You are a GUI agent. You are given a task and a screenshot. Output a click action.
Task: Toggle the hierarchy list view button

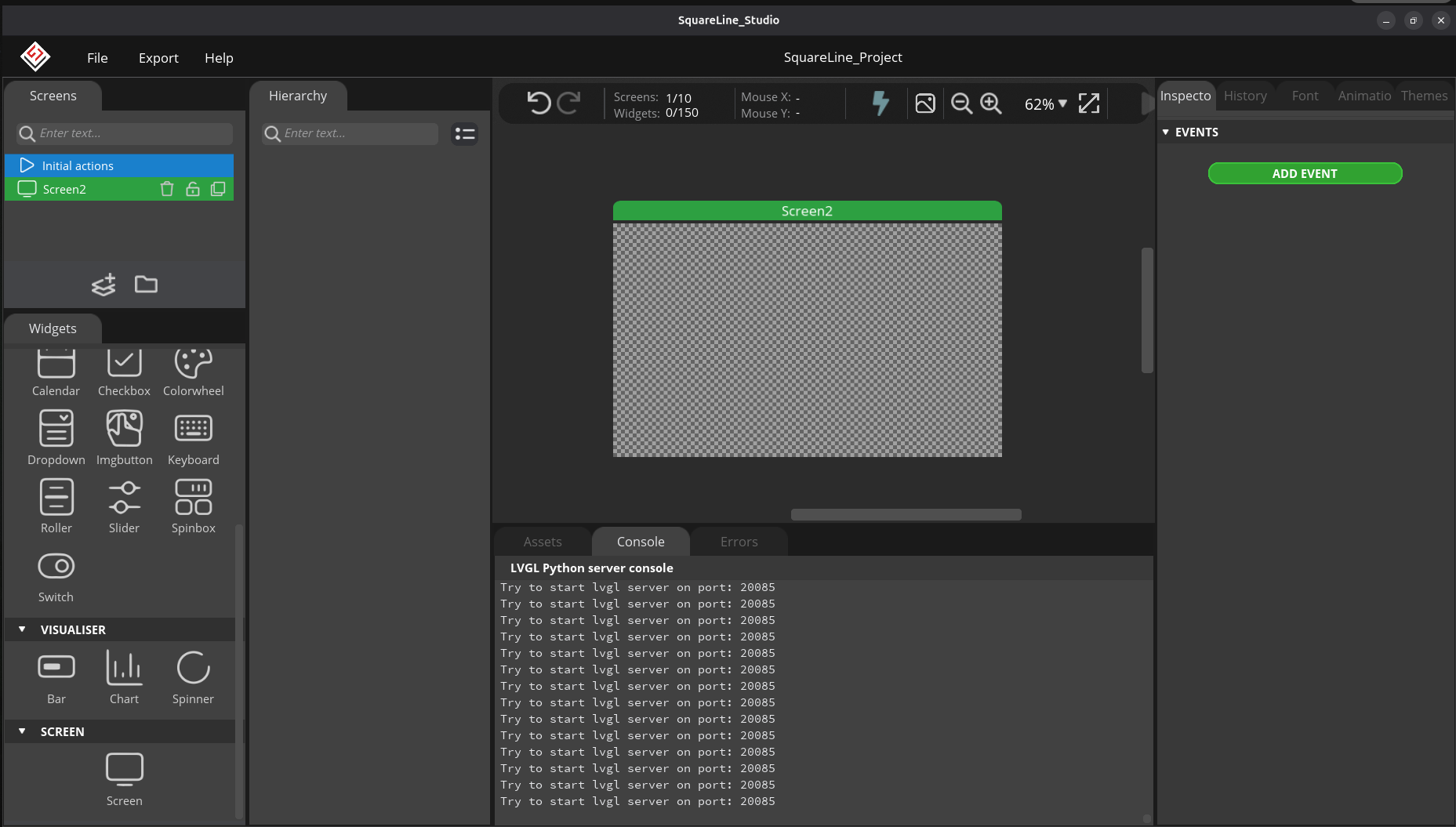coord(465,134)
